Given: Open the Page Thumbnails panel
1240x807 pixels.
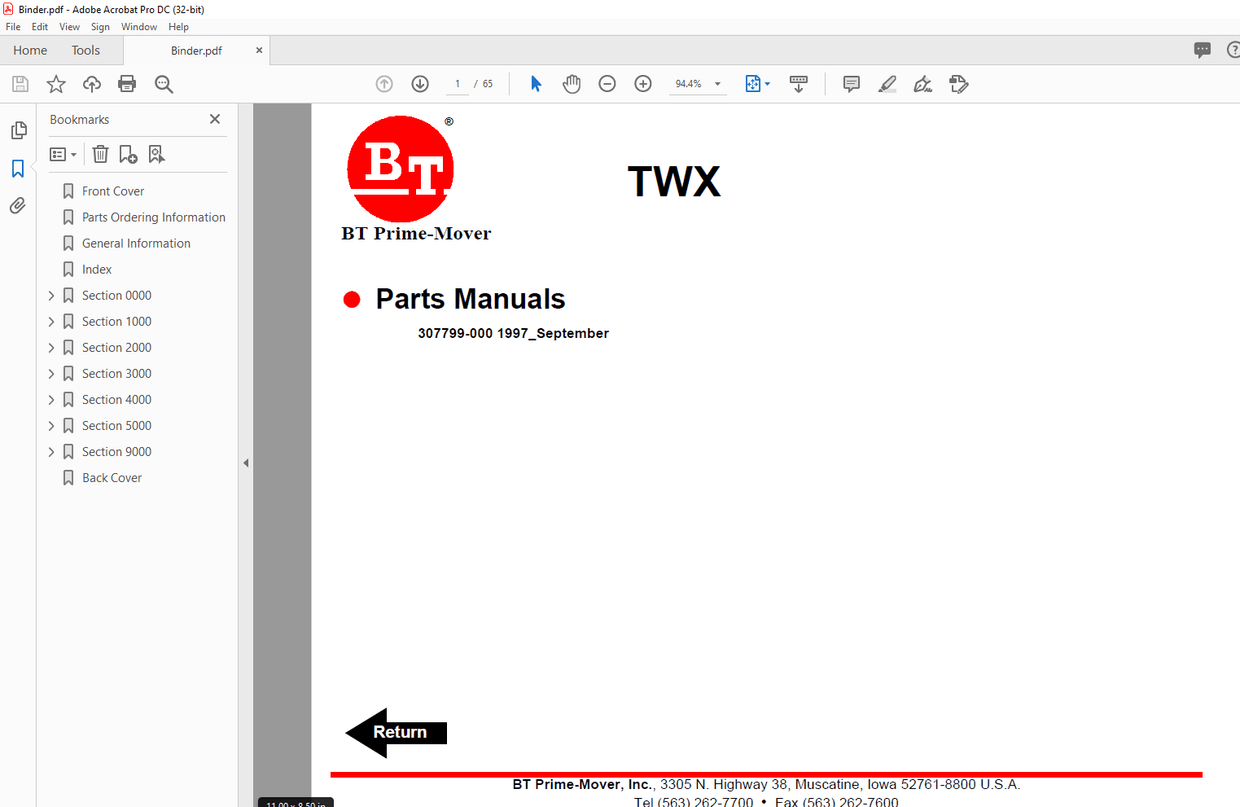Looking at the screenshot, I should [18, 130].
